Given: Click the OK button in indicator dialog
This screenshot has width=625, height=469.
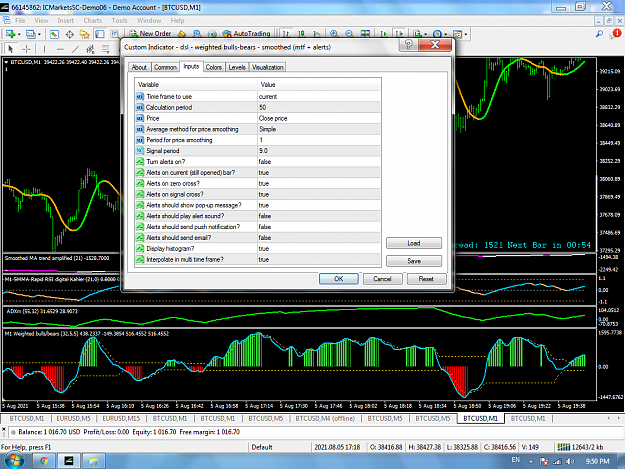Looking at the screenshot, I should pos(339,279).
